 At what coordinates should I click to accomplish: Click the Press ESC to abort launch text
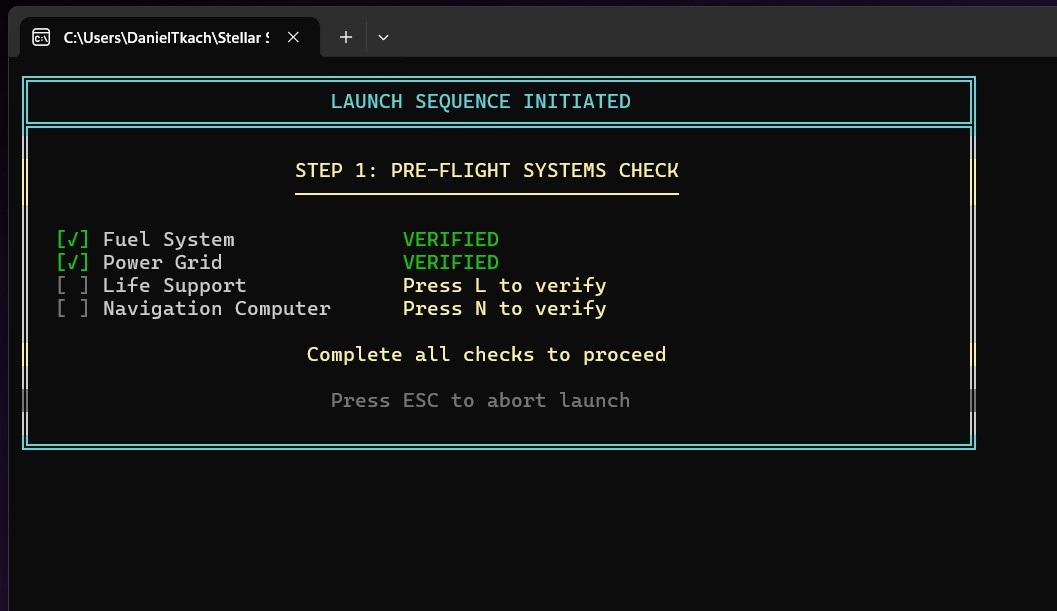[480, 400]
